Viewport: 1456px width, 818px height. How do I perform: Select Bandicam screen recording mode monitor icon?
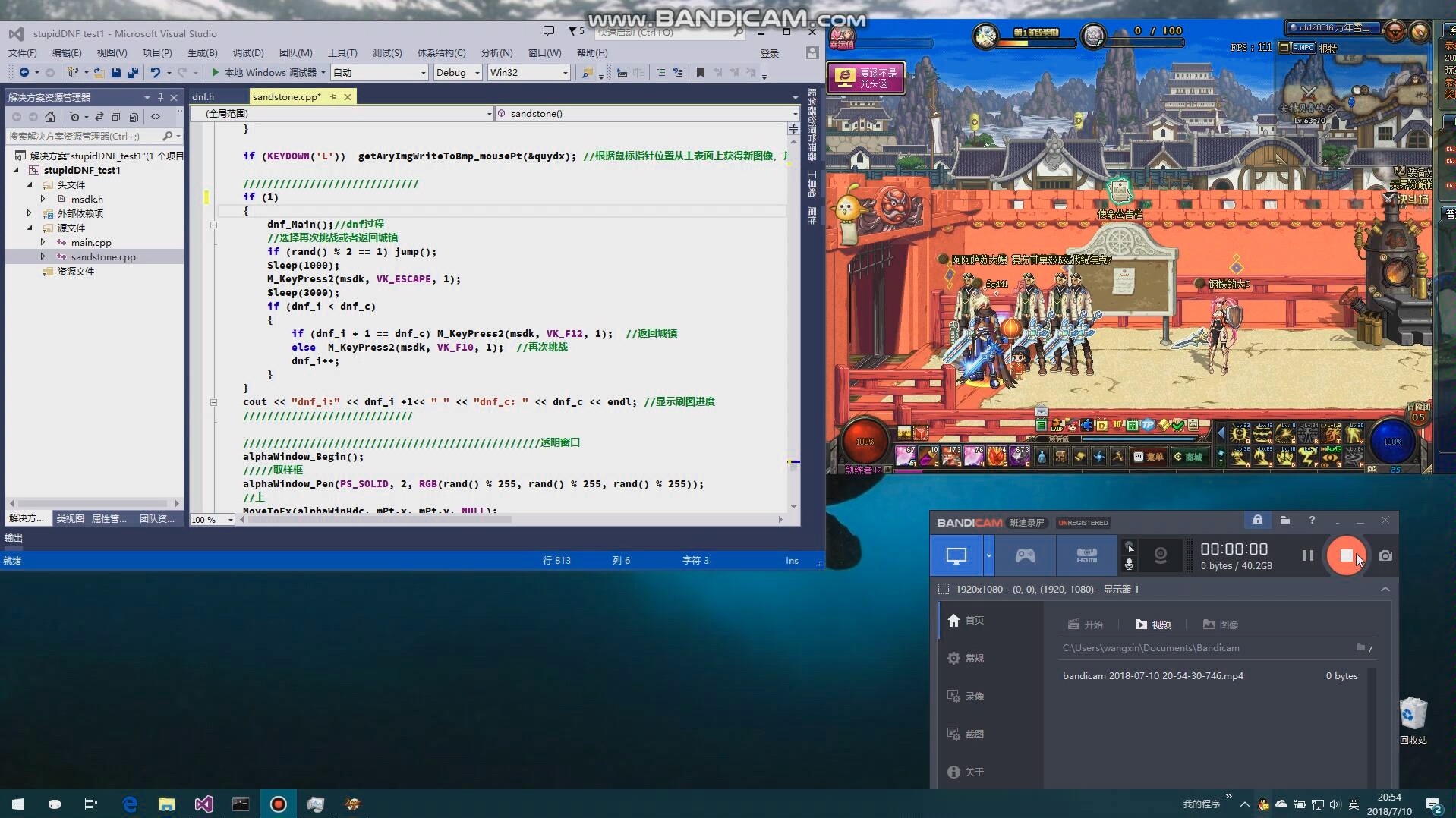point(956,555)
